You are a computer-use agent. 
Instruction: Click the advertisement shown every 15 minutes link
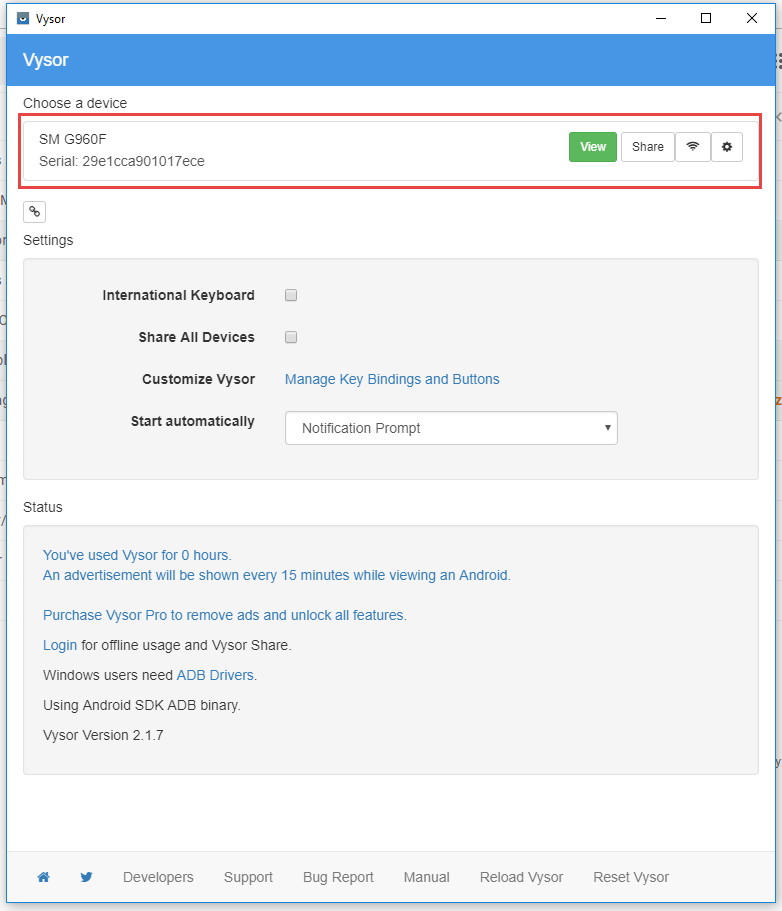[x=277, y=575]
